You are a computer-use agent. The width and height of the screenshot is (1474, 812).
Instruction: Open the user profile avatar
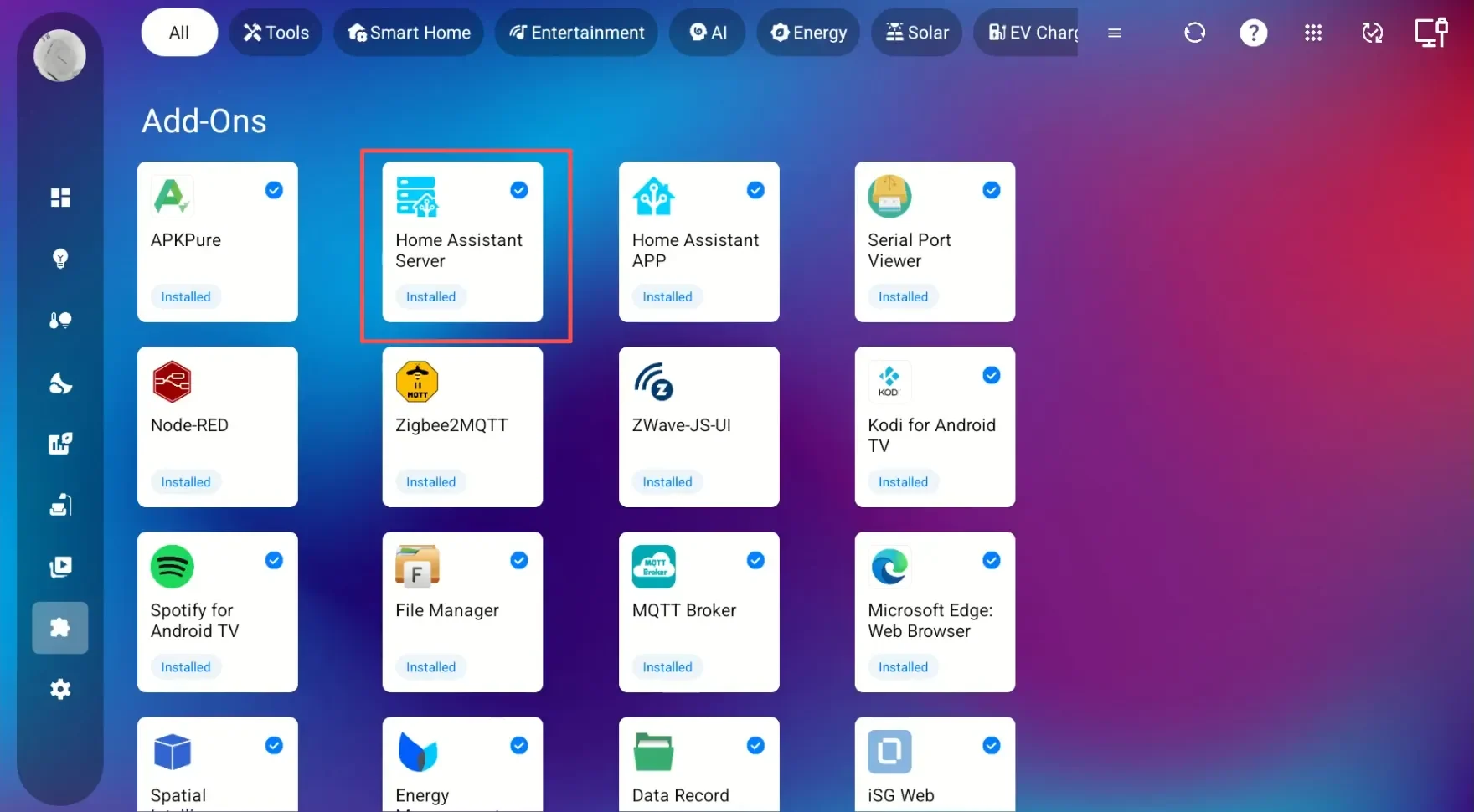click(59, 56)
